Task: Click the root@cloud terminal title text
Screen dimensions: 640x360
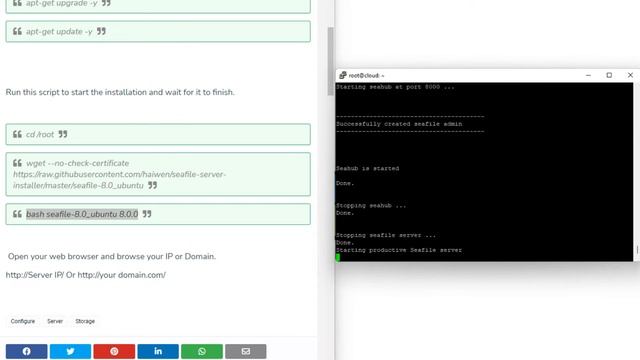Action: 366,76
